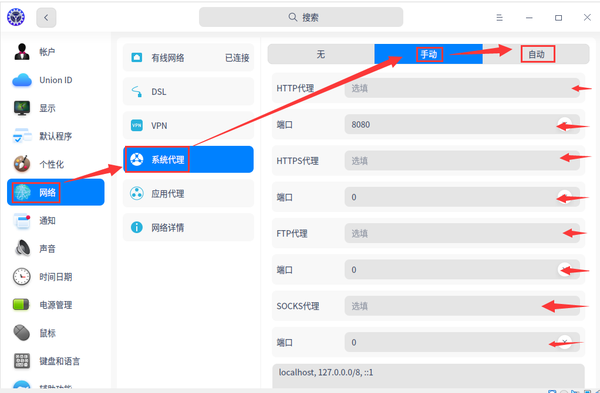Click the HTTPS port field

tap(462, 197)
